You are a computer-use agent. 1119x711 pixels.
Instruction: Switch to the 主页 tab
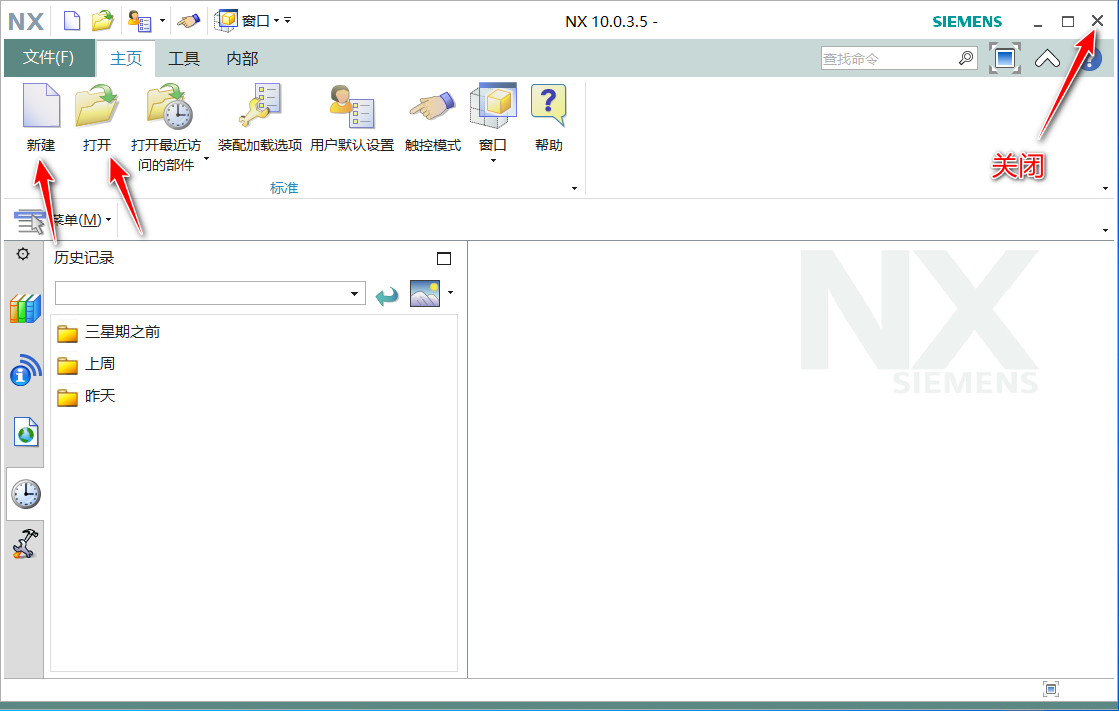(126, 59)
